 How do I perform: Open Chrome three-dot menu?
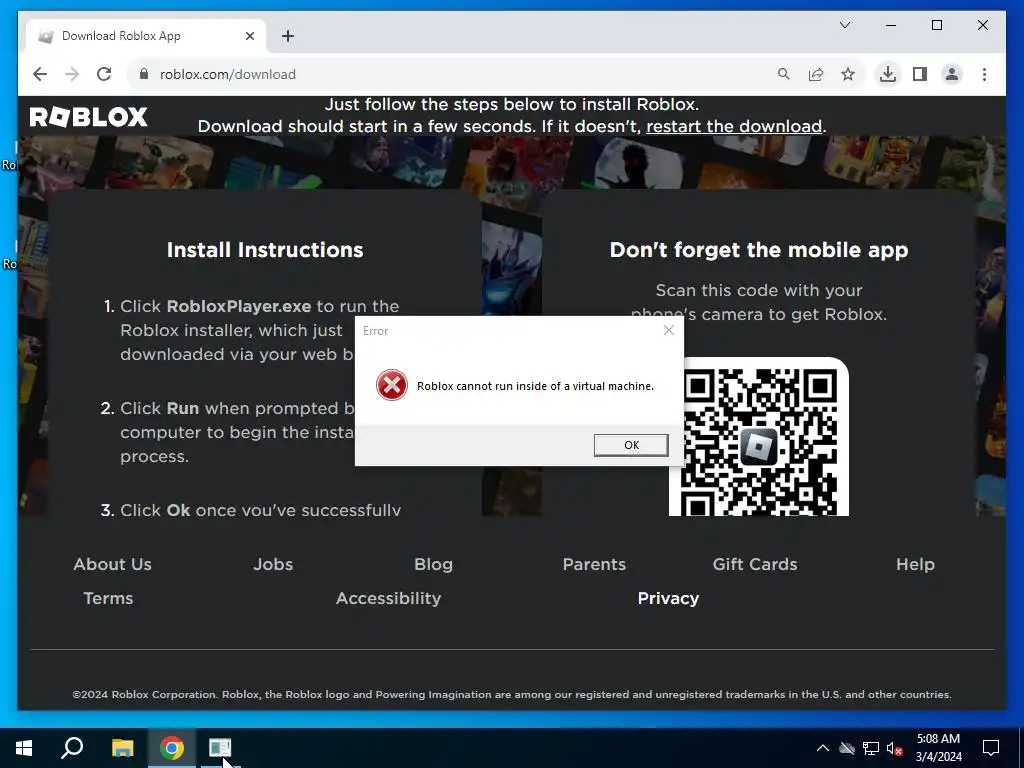(984, 74)
